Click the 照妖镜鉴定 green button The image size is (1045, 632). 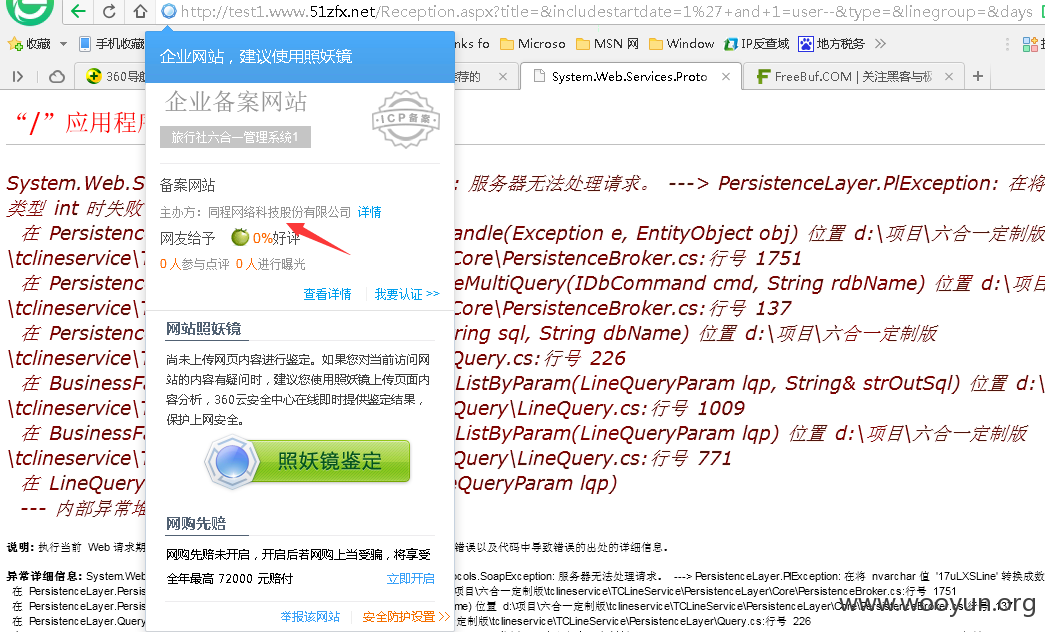pos(307,461)
